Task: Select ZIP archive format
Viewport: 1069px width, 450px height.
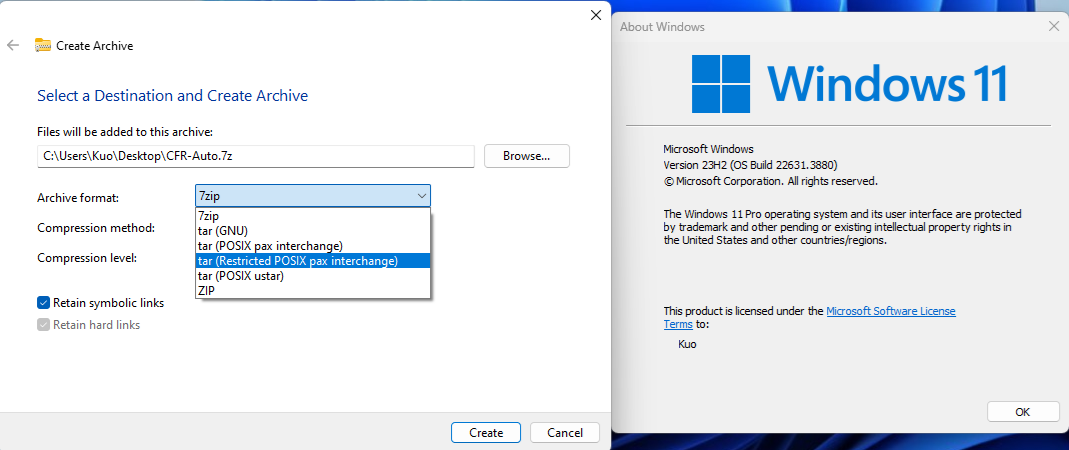Action: 313,290
